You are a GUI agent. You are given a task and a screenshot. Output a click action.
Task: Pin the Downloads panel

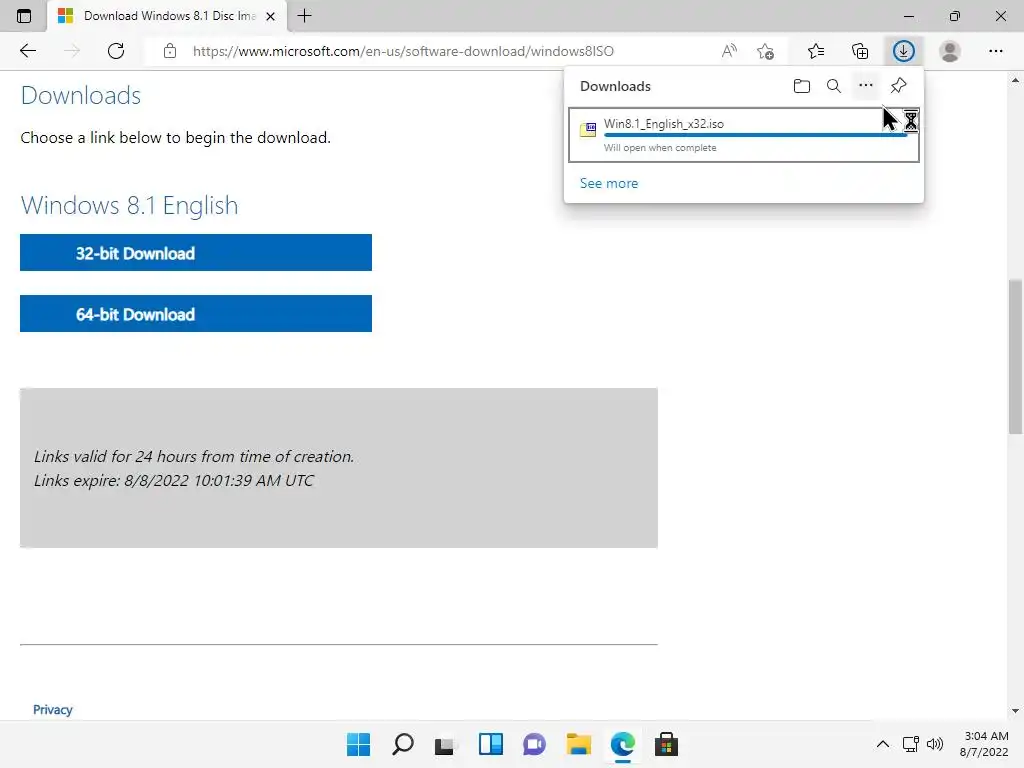tap(898, 86)
